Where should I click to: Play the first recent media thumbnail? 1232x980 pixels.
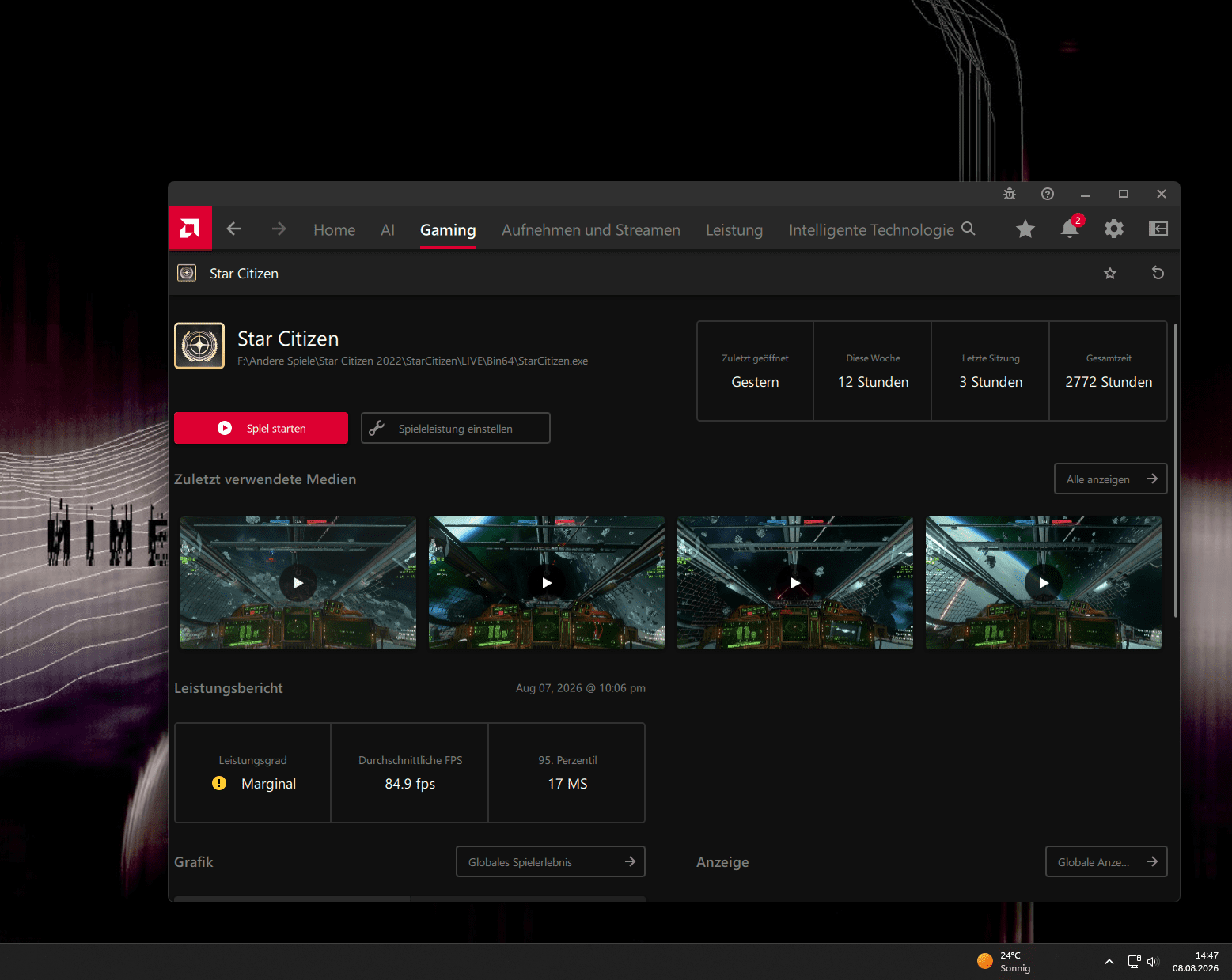(298, 583)
